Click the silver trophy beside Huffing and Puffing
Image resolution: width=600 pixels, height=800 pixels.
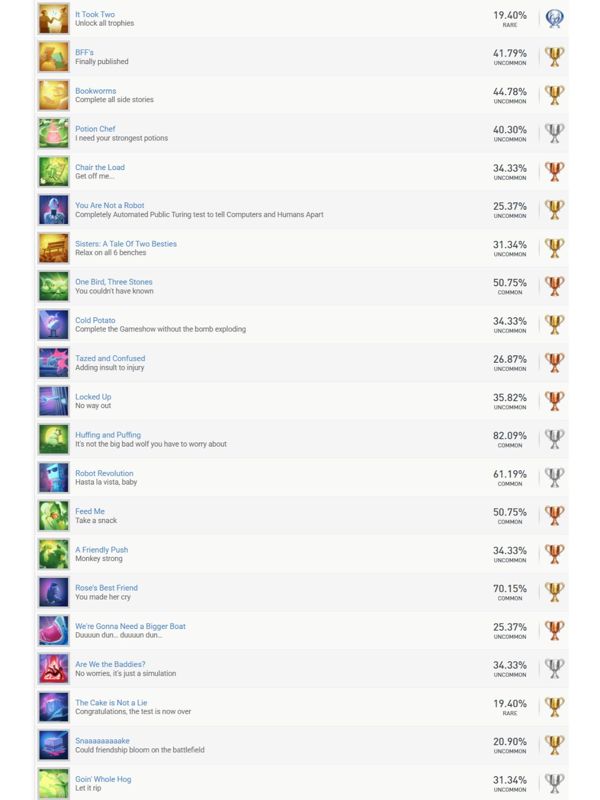(x=554, y=439)
